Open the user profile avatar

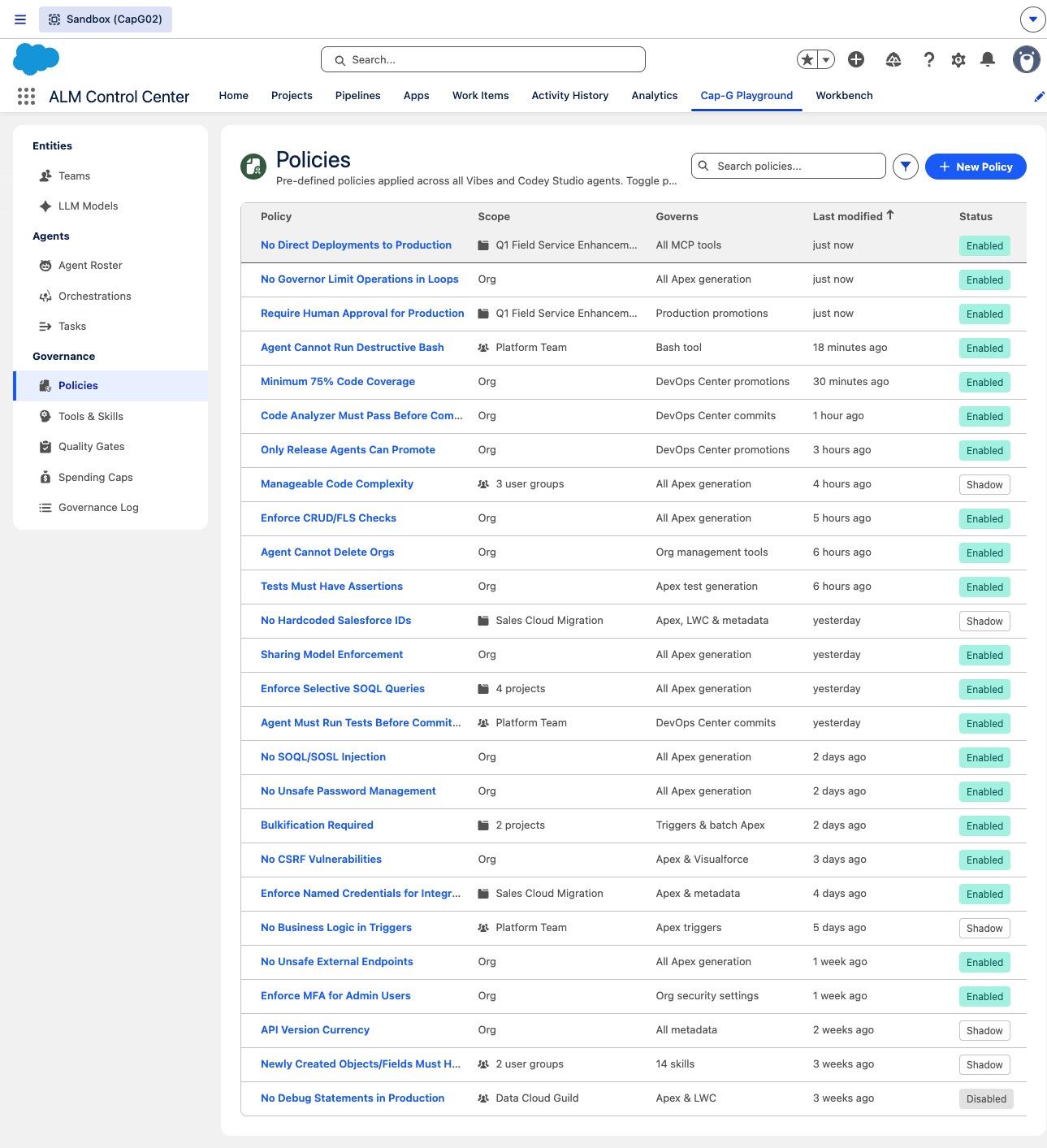[1027, 59]
